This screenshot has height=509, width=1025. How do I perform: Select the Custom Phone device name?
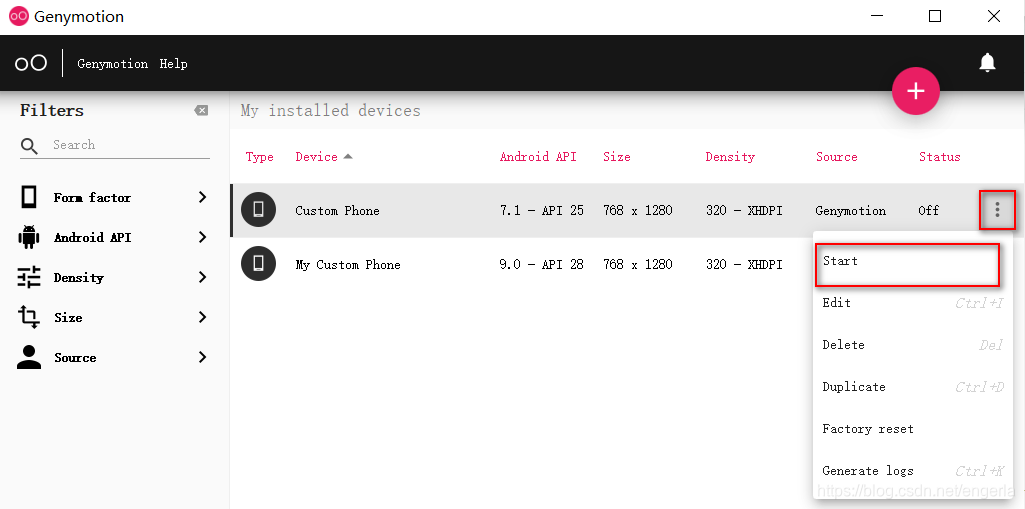tap(337, 210)
